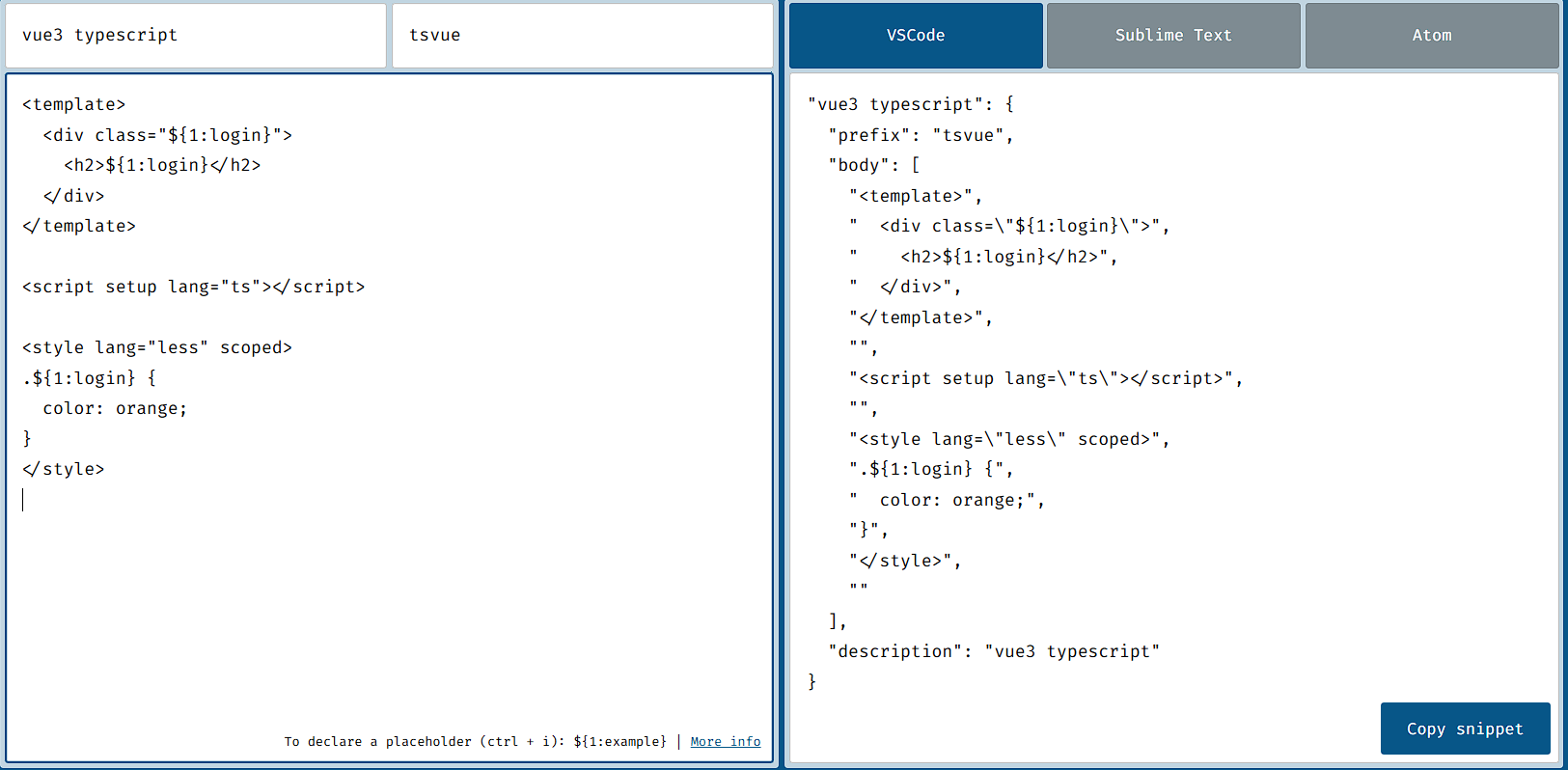Click the '"prefix": "tsvue",' line in output
The height and width of the screenshot is (770, 1568).
tap(922, 135)
